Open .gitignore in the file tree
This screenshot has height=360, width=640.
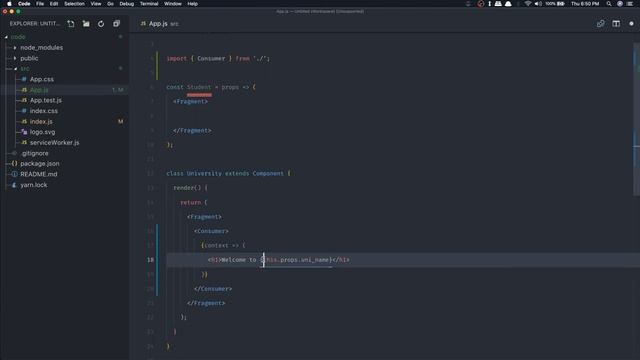pyautogui.click(x=35, y=153)
